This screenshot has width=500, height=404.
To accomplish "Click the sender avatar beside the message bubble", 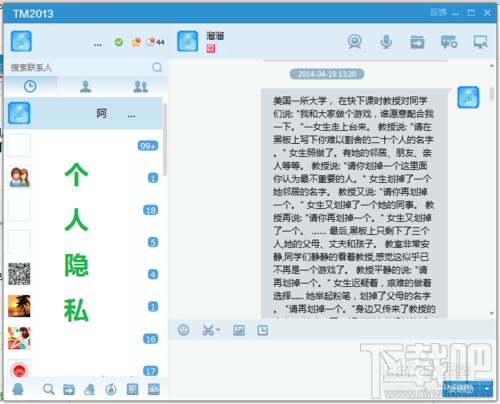I will (468, 97).
